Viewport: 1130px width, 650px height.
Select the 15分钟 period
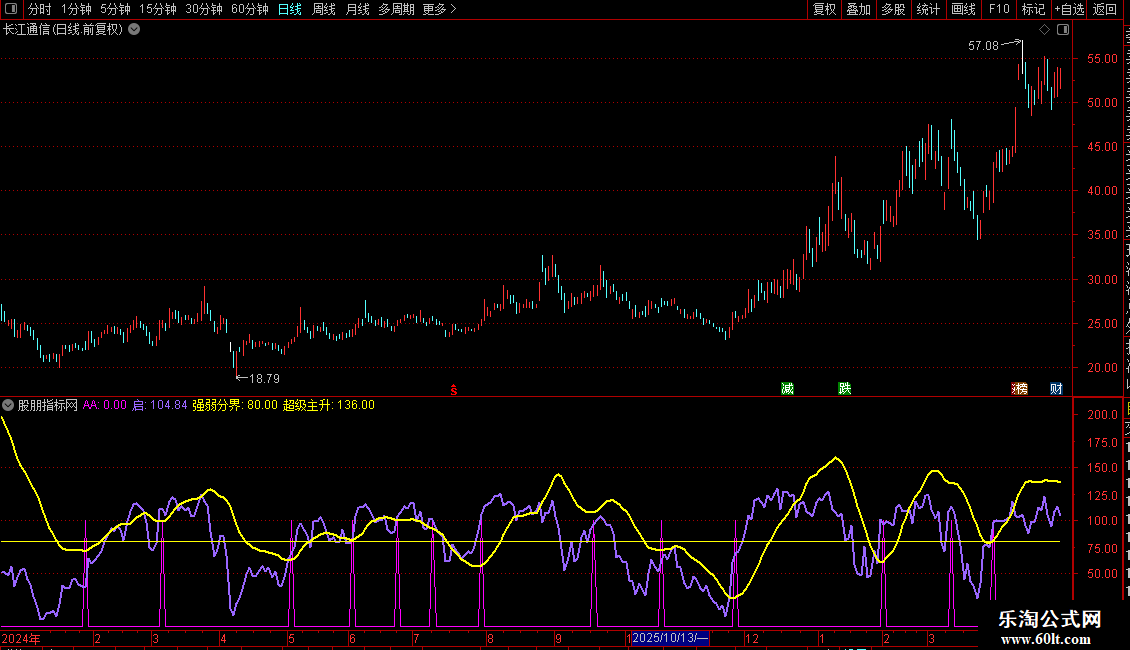(x=158, y=9)
